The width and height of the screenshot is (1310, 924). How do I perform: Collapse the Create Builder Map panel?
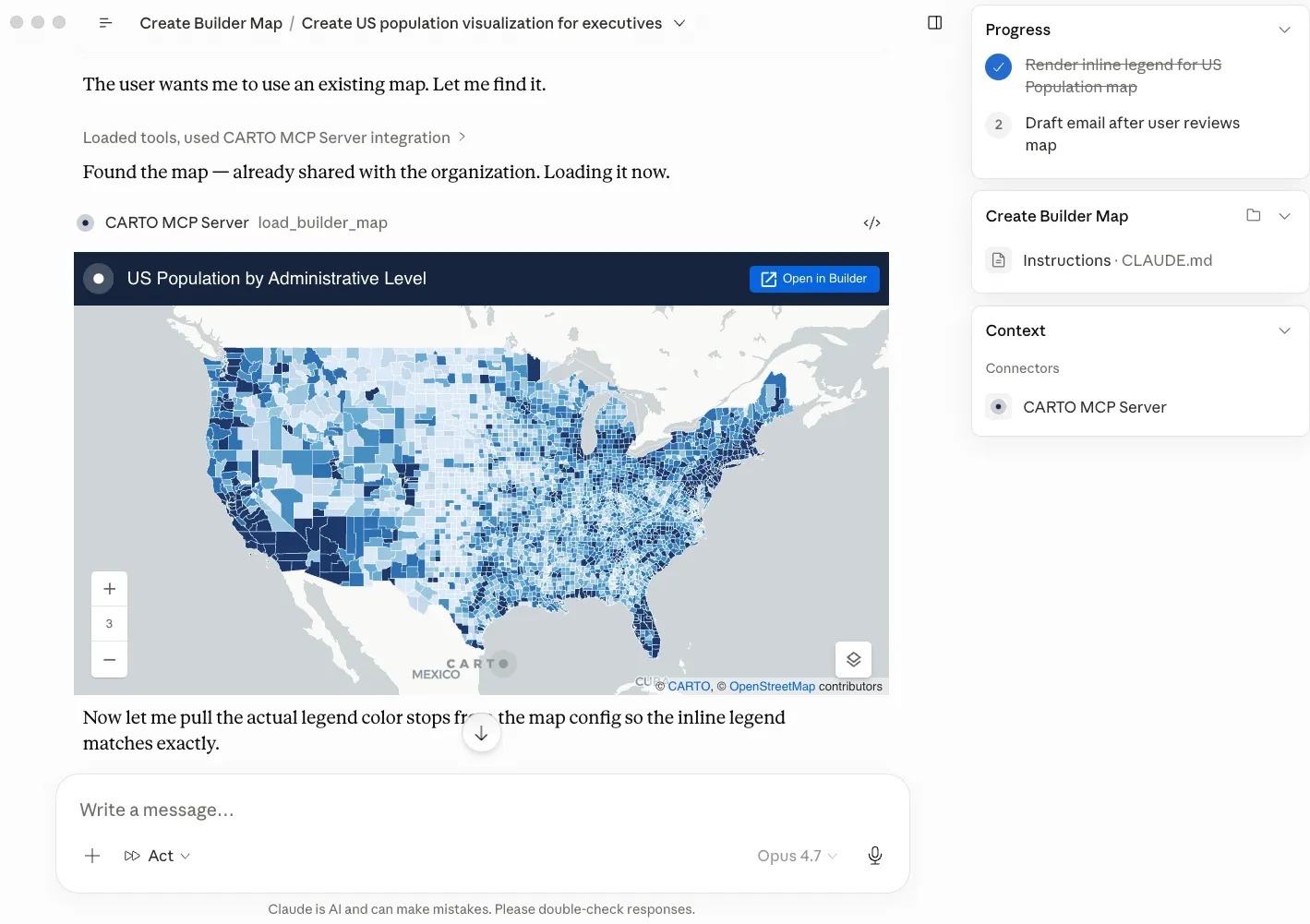(1284, 216)
